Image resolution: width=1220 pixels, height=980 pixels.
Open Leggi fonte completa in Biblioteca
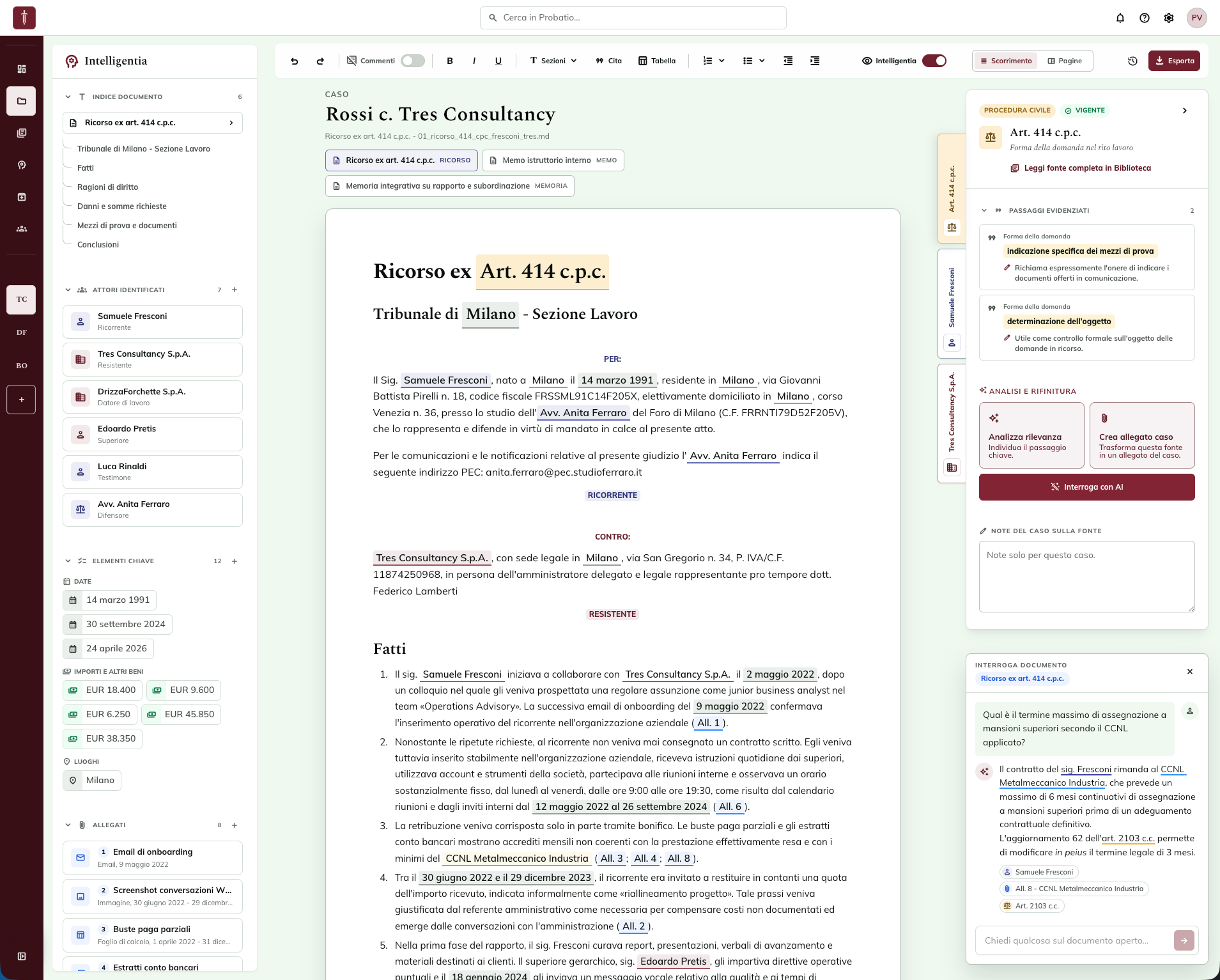click(1081, 168)
